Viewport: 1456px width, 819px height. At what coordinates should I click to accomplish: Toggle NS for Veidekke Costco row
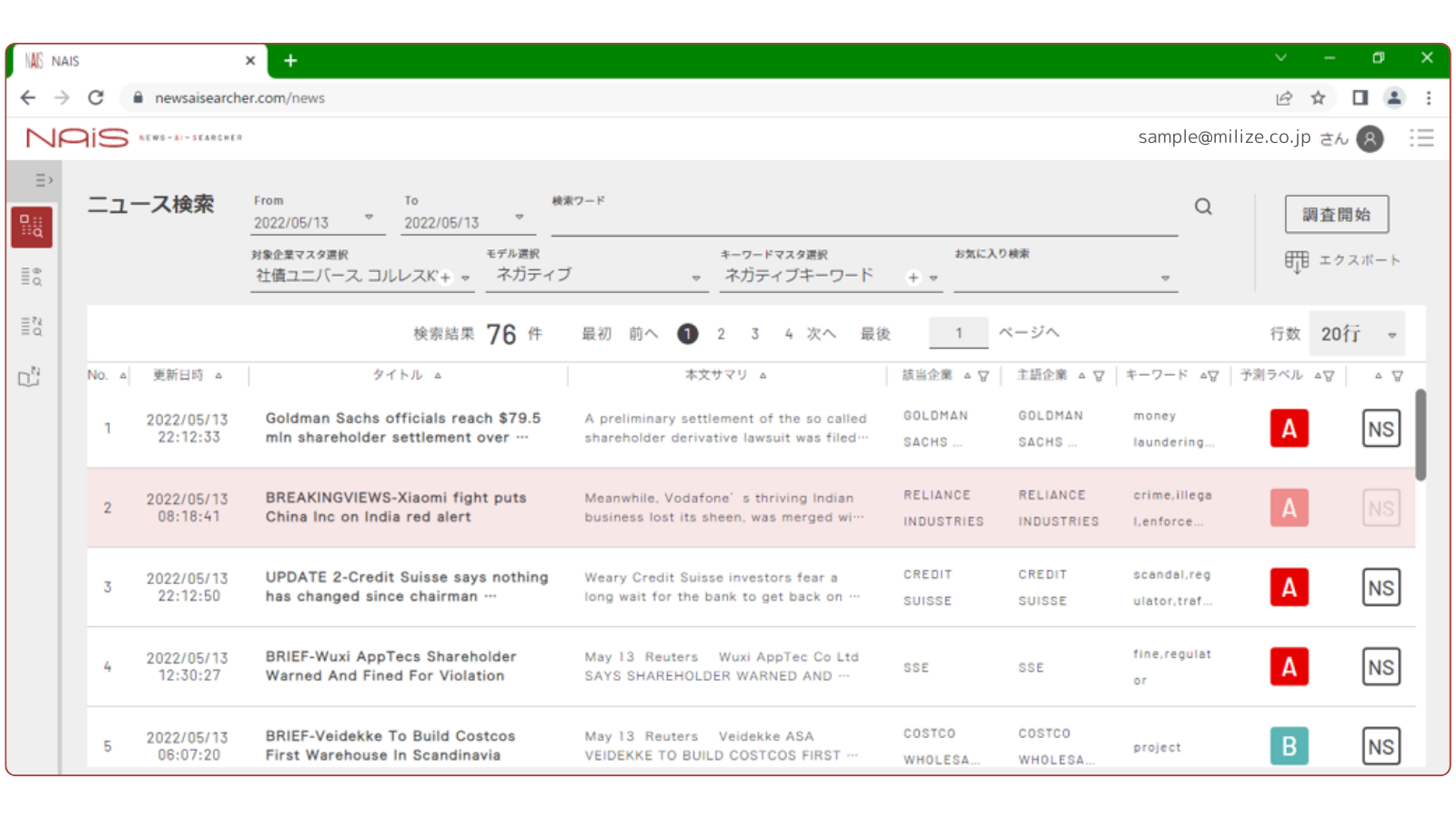1381,746
